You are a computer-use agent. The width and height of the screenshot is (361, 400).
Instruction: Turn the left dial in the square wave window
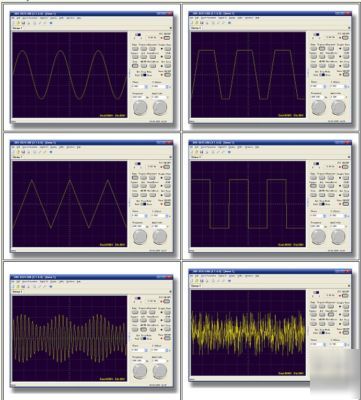pyautogui.click(x=318, y=237)
